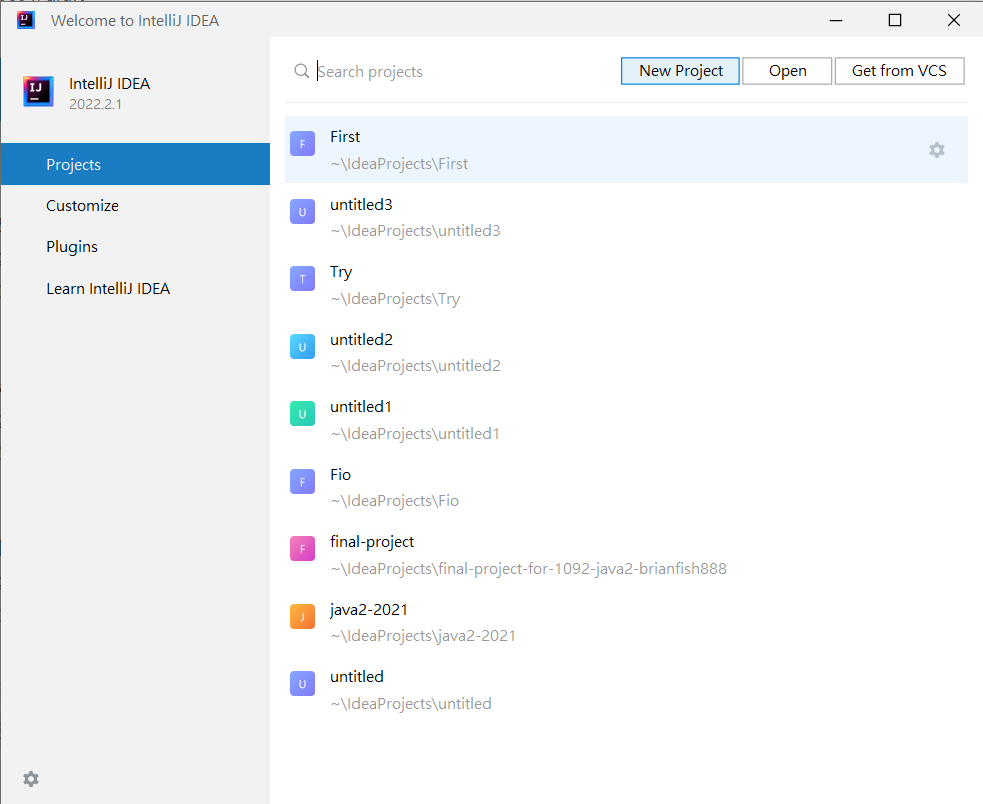Click the title bar IntelliJ app icon
This screenshot has height=804, width=983.
point(26,20)
